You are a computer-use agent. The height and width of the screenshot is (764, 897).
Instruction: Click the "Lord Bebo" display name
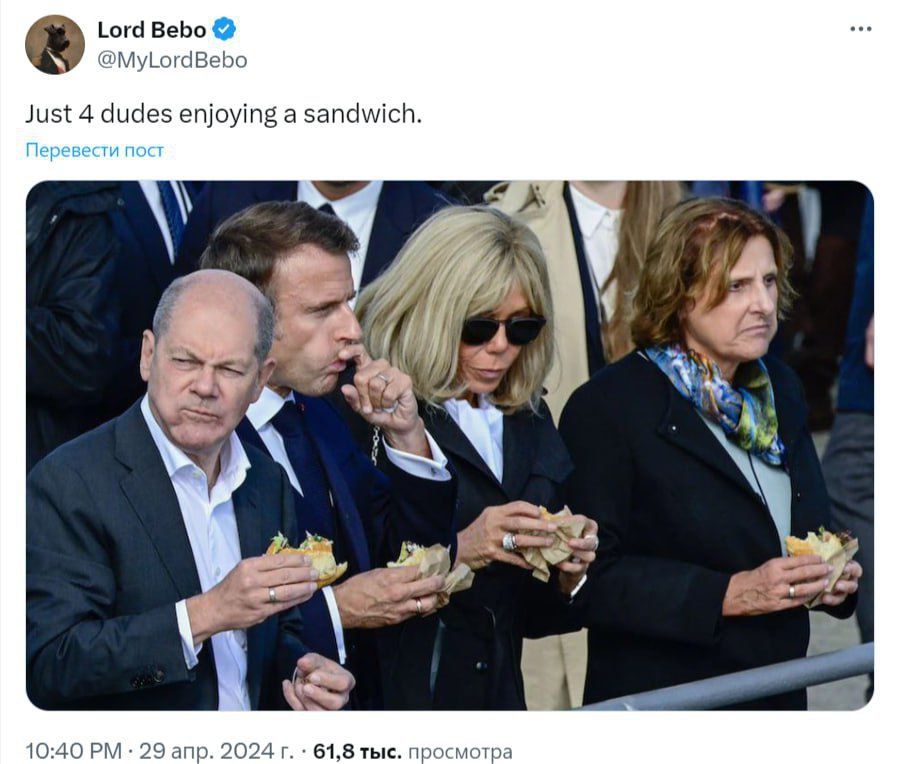click(150, 30)
